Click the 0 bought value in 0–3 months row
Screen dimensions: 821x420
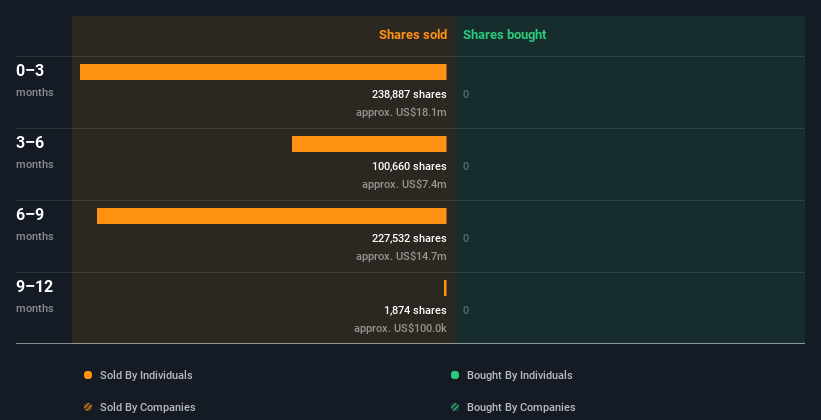tap(466, 94)
